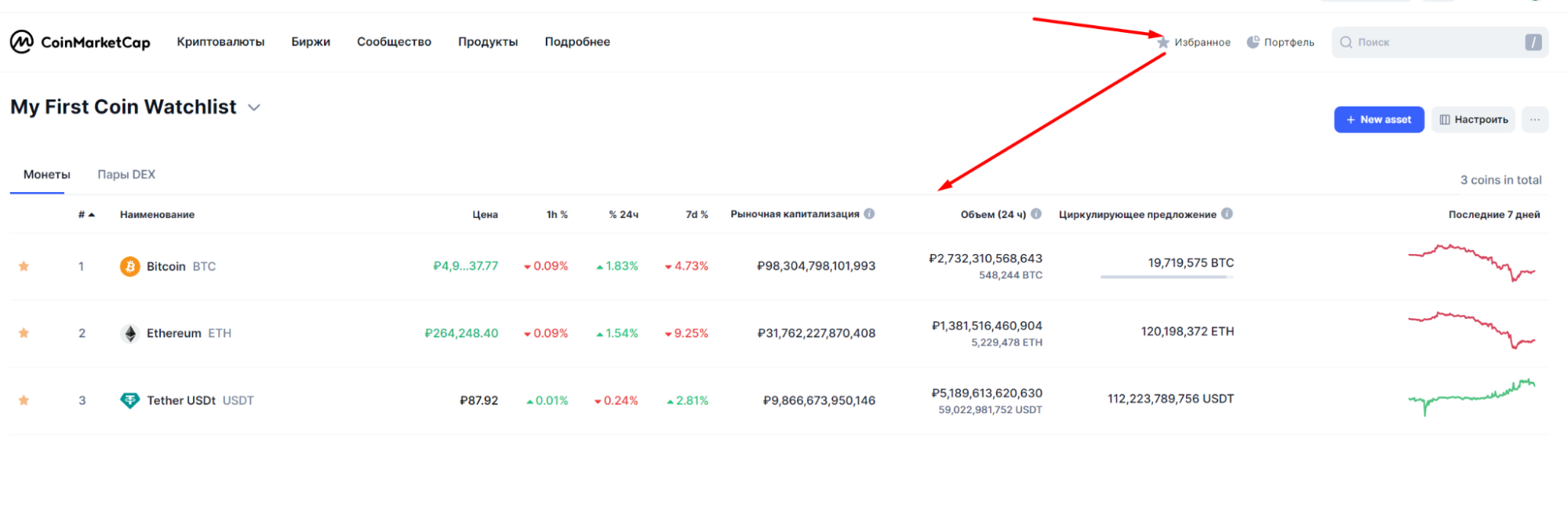This screenshot has height=511, width=1568.
Task: Click supply value 112,223,789,756 USDT
Action: tap(1170, 399)
